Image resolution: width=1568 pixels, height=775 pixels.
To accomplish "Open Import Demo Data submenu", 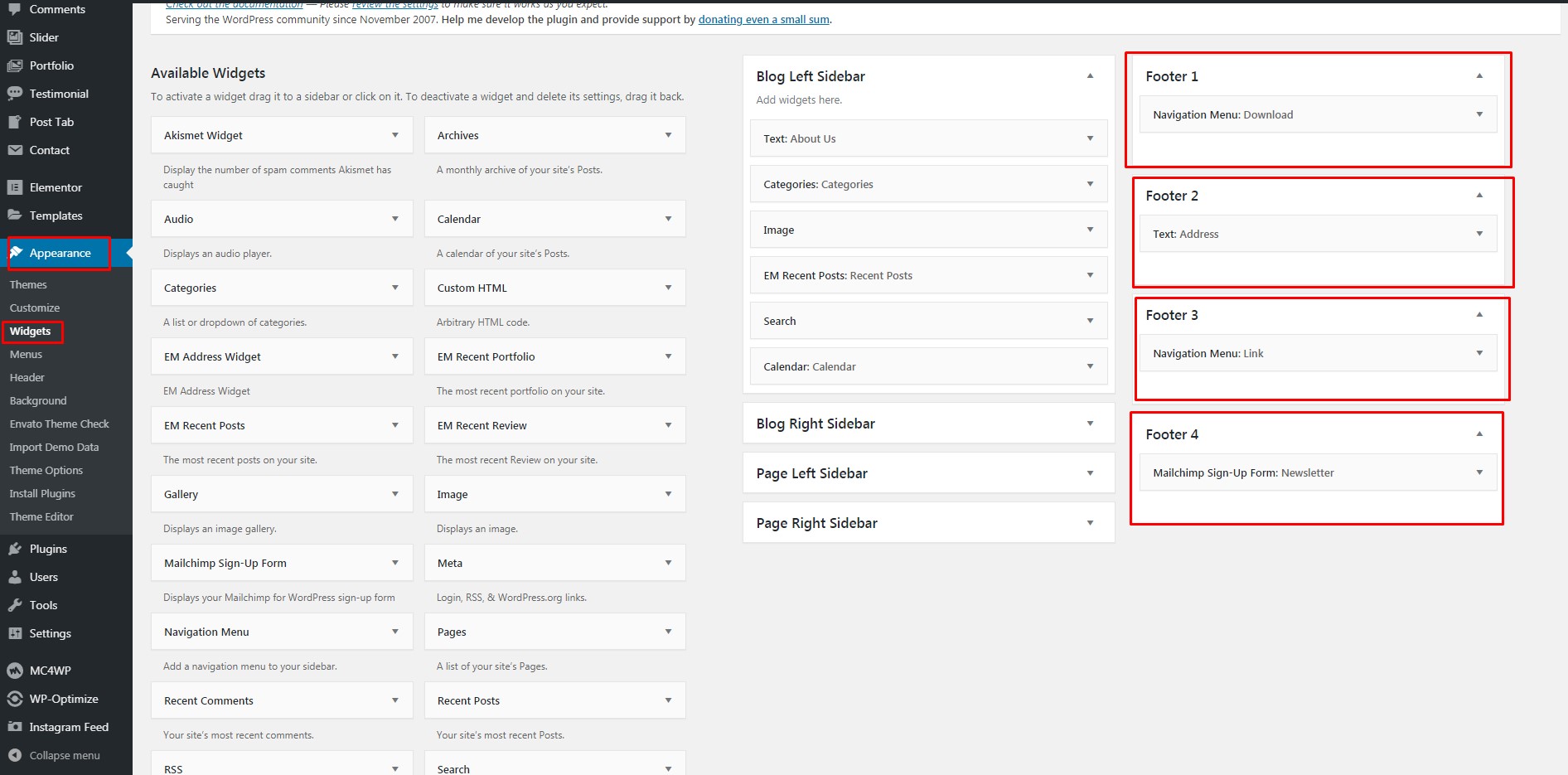I will coord(54,447).
